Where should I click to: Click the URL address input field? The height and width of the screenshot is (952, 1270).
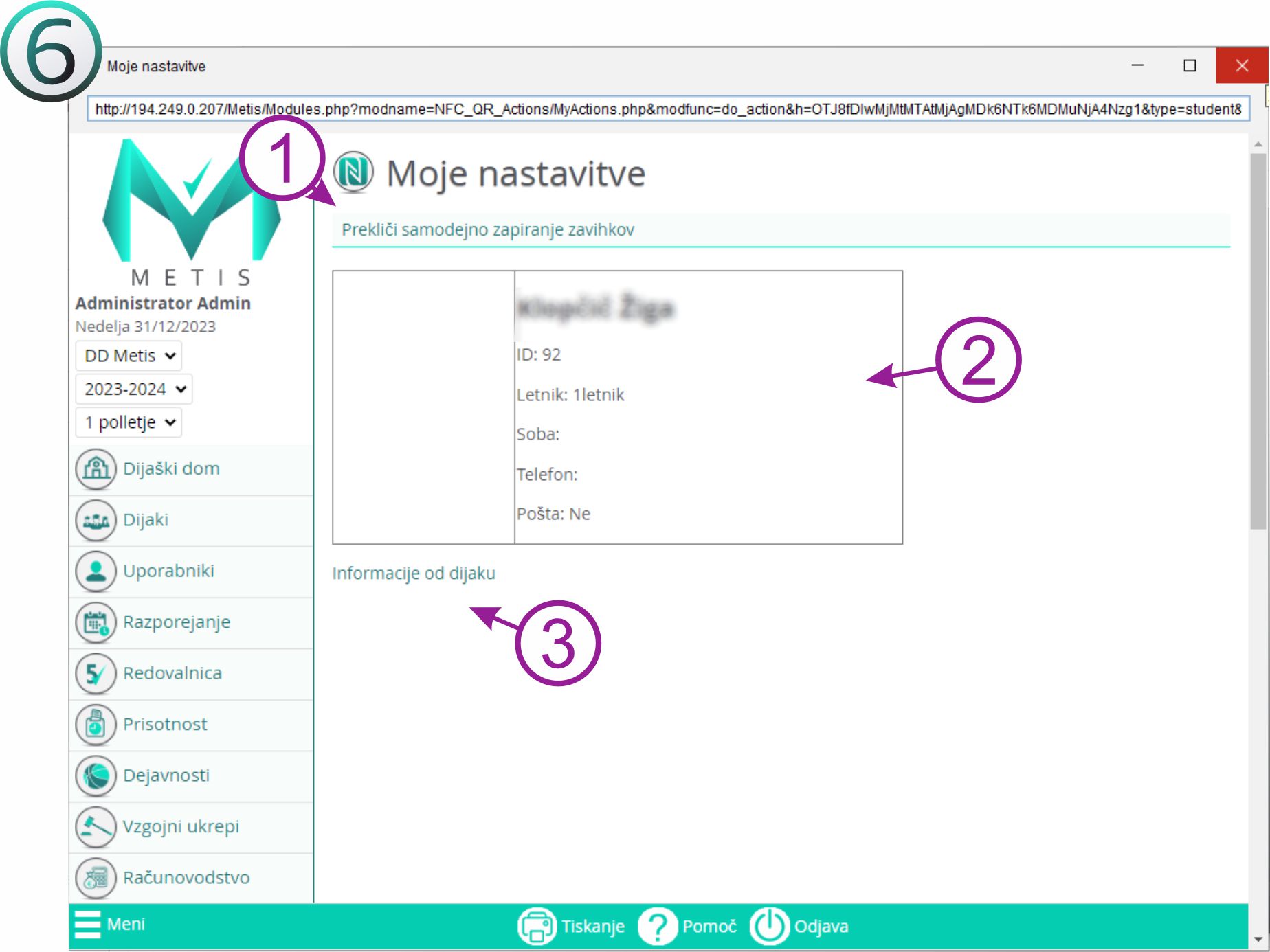click(x=667, y=109)
